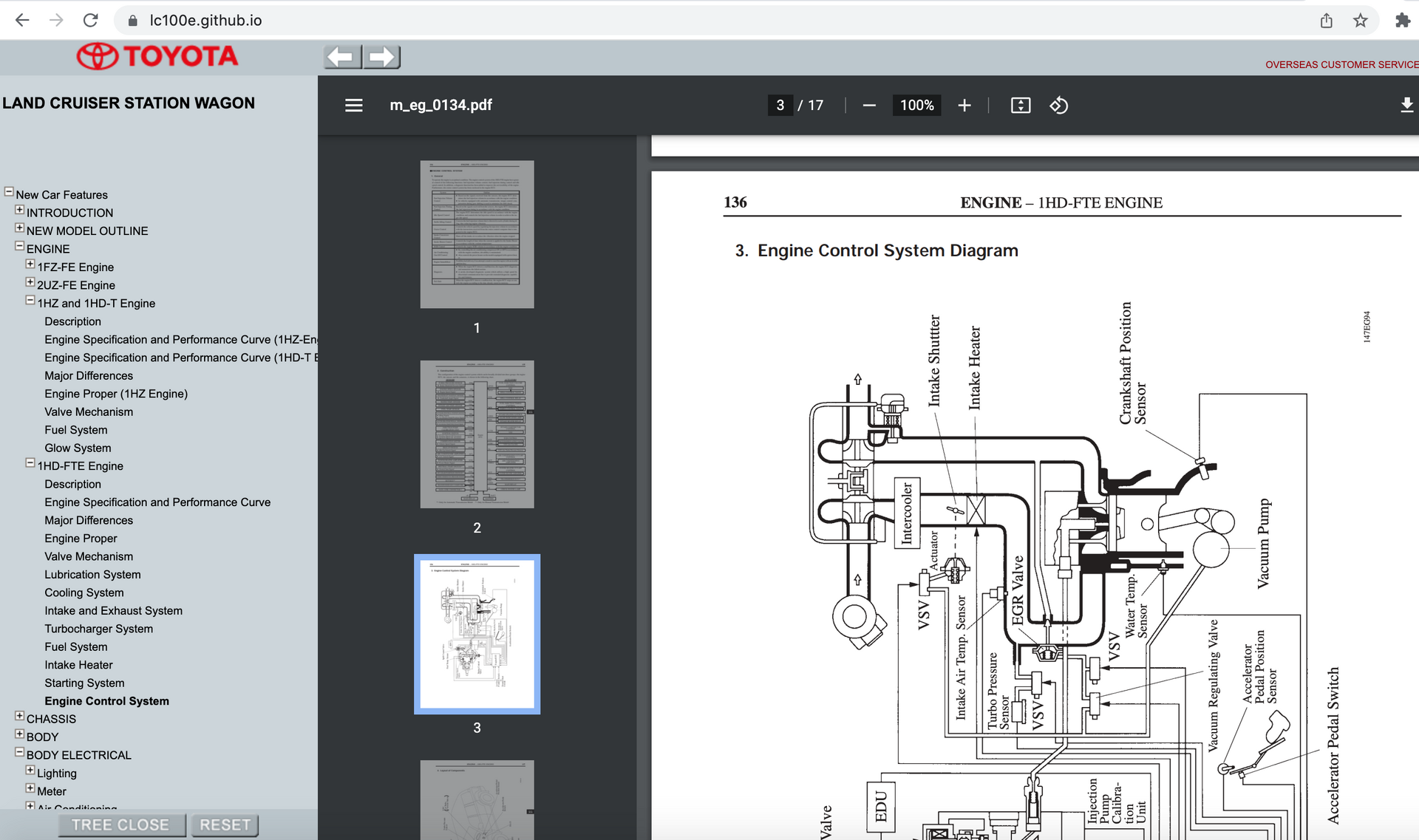The height and width of the screenshot is (840, 1419).
Task: Open Fuel System under 1HZ and 1HD-T
Action: pyautogui.click(x=75, y=430)
